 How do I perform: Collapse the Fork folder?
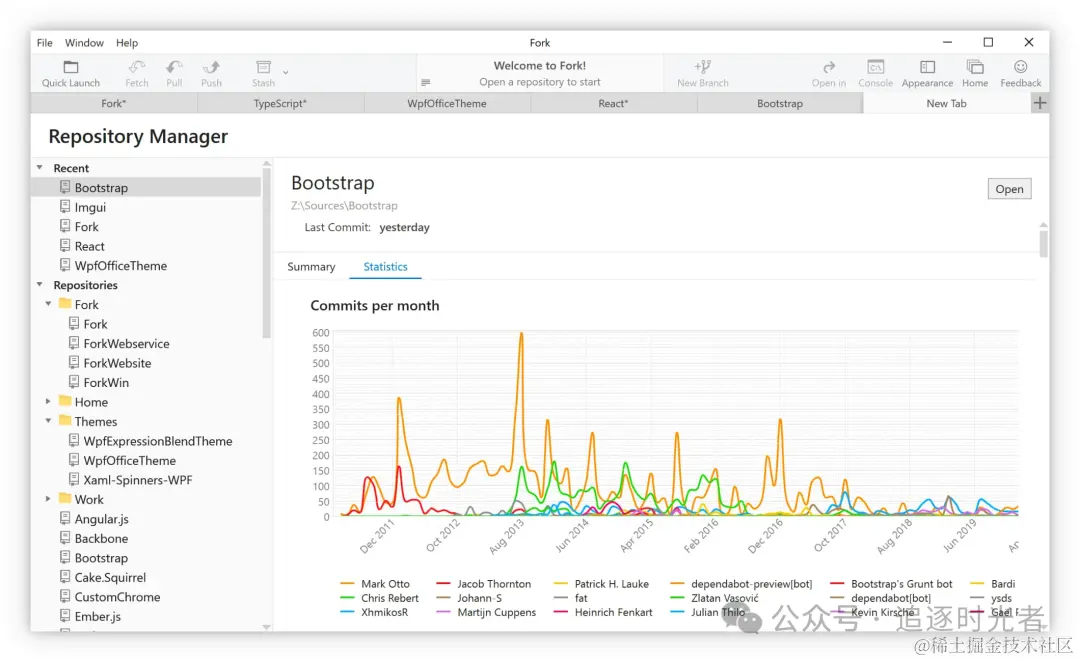[48, 304]
